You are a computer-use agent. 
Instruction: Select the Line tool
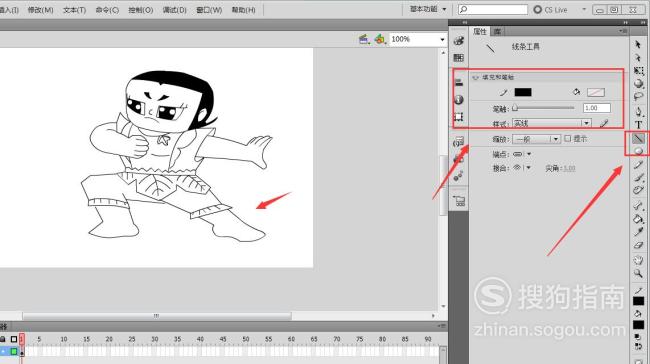[638, 138]
